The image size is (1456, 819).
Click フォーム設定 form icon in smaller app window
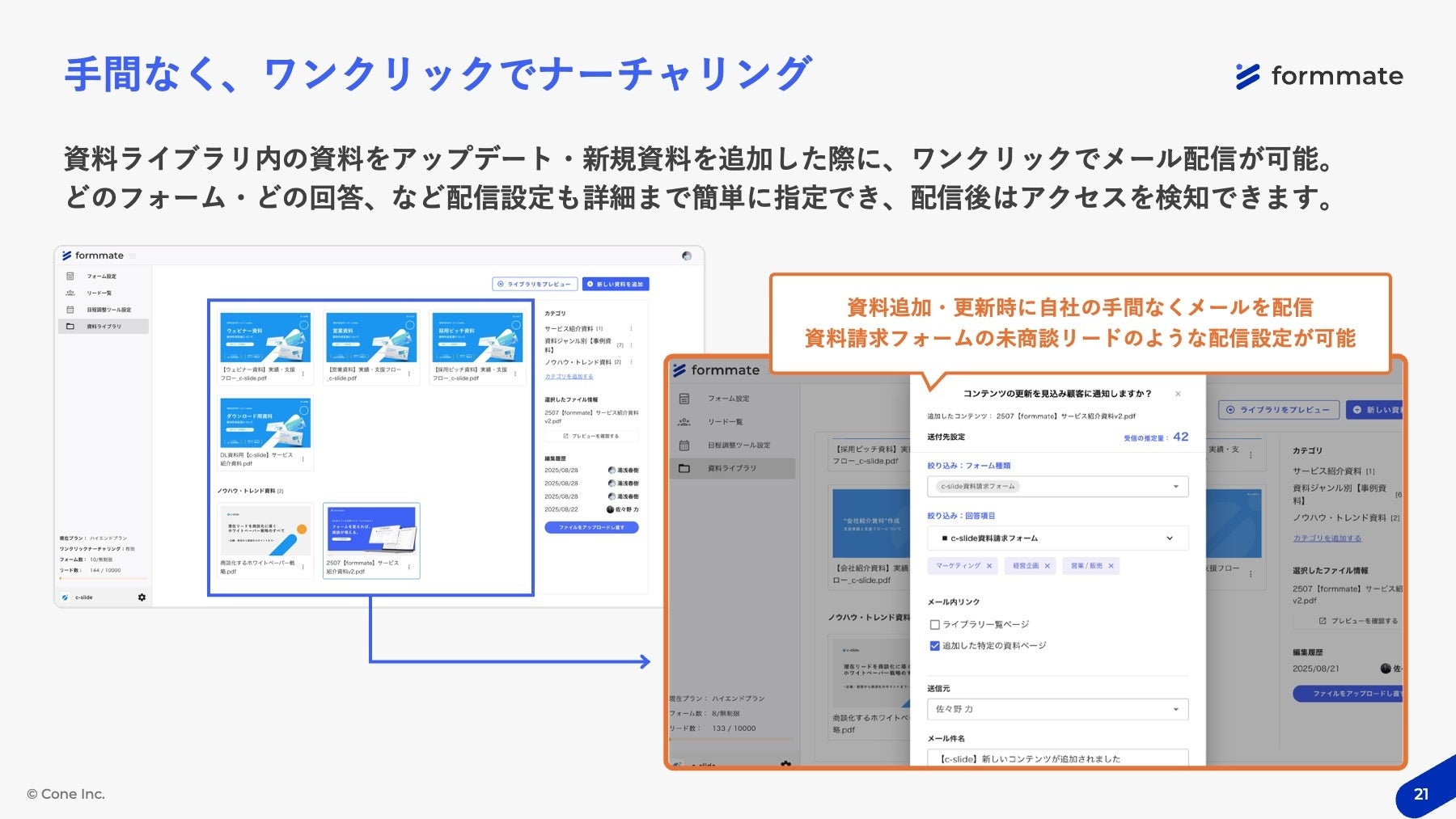click(70, 277)
